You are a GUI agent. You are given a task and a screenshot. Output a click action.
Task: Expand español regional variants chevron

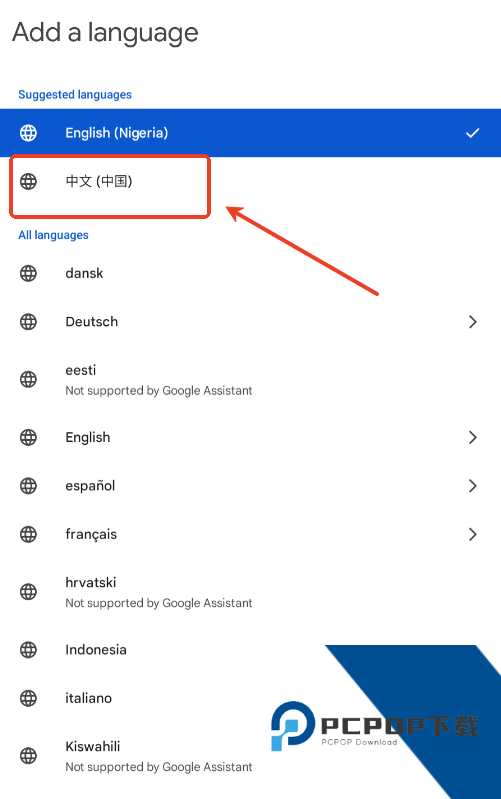click(x=472, y=486)
